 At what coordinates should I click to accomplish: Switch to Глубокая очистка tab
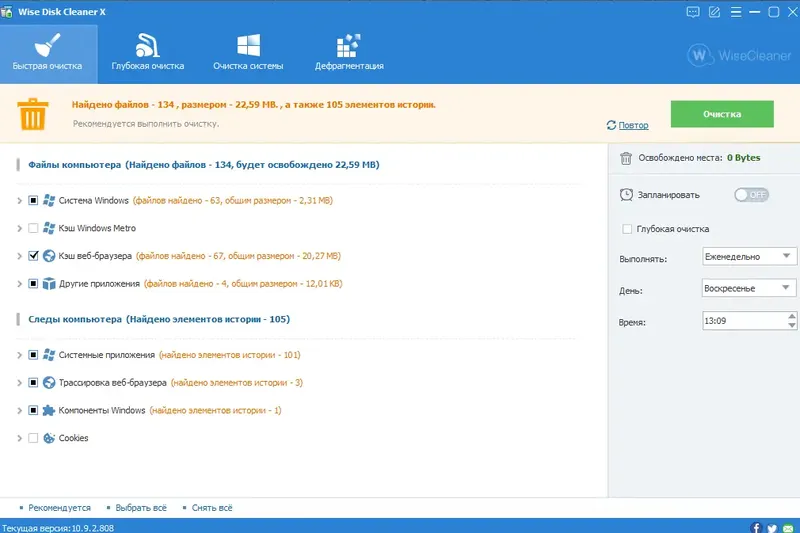click(x=148, y=54)
